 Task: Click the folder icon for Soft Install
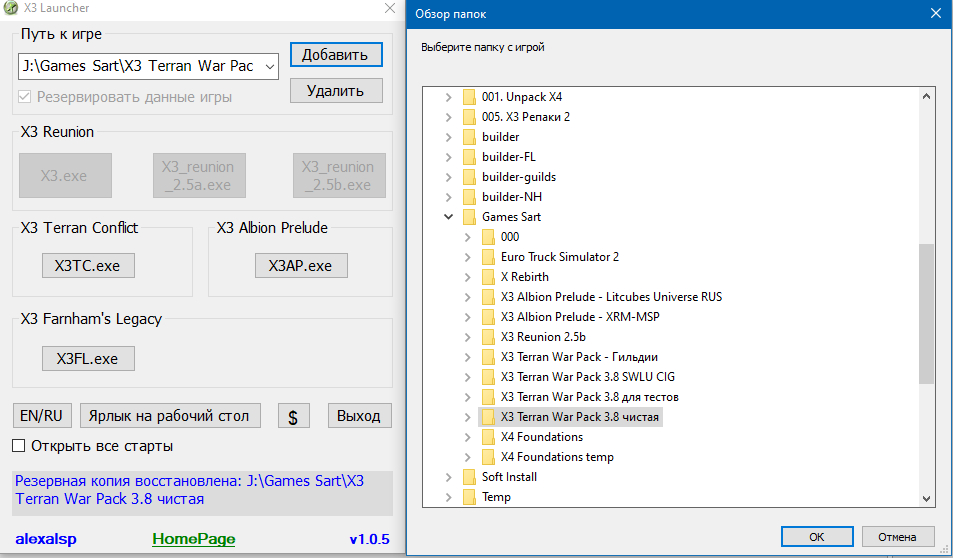[x=469, y=477]
